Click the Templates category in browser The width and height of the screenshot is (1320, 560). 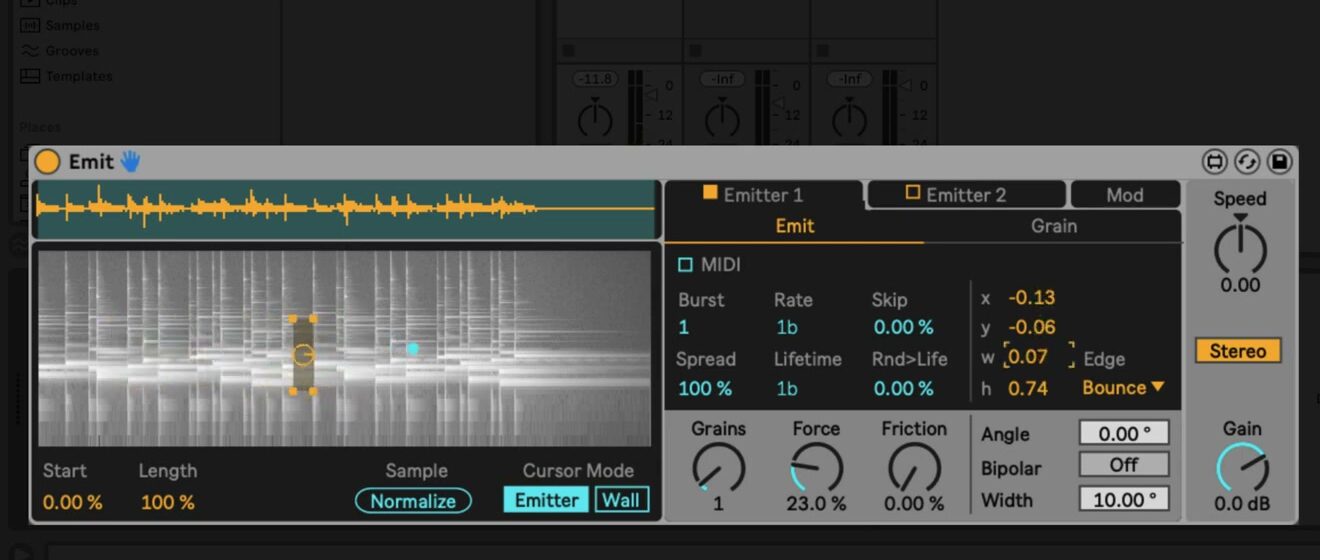[66, 76]
